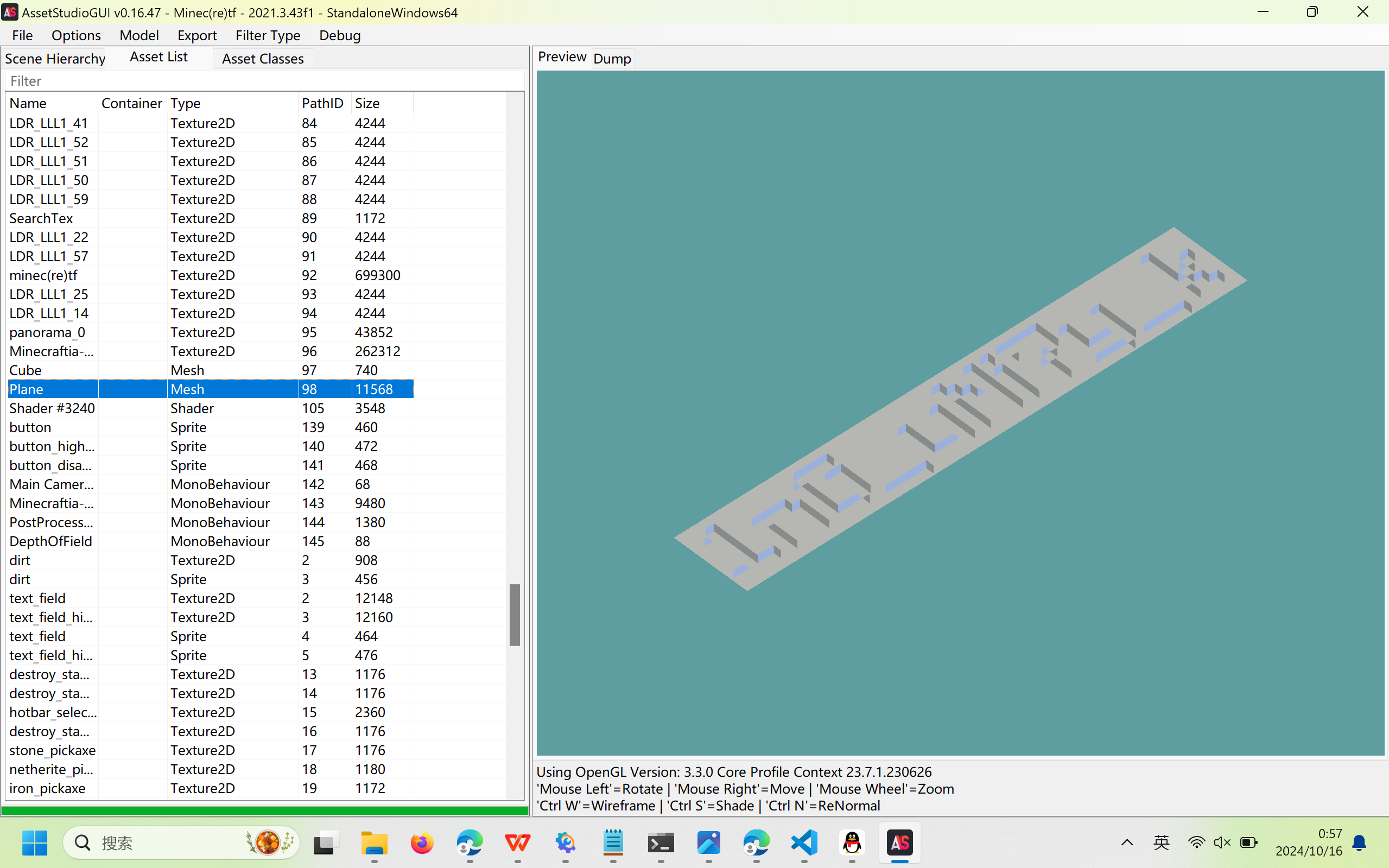Switch to the Dump tab
This screenshot has width=1389, height=868.
tap(612, 59)
